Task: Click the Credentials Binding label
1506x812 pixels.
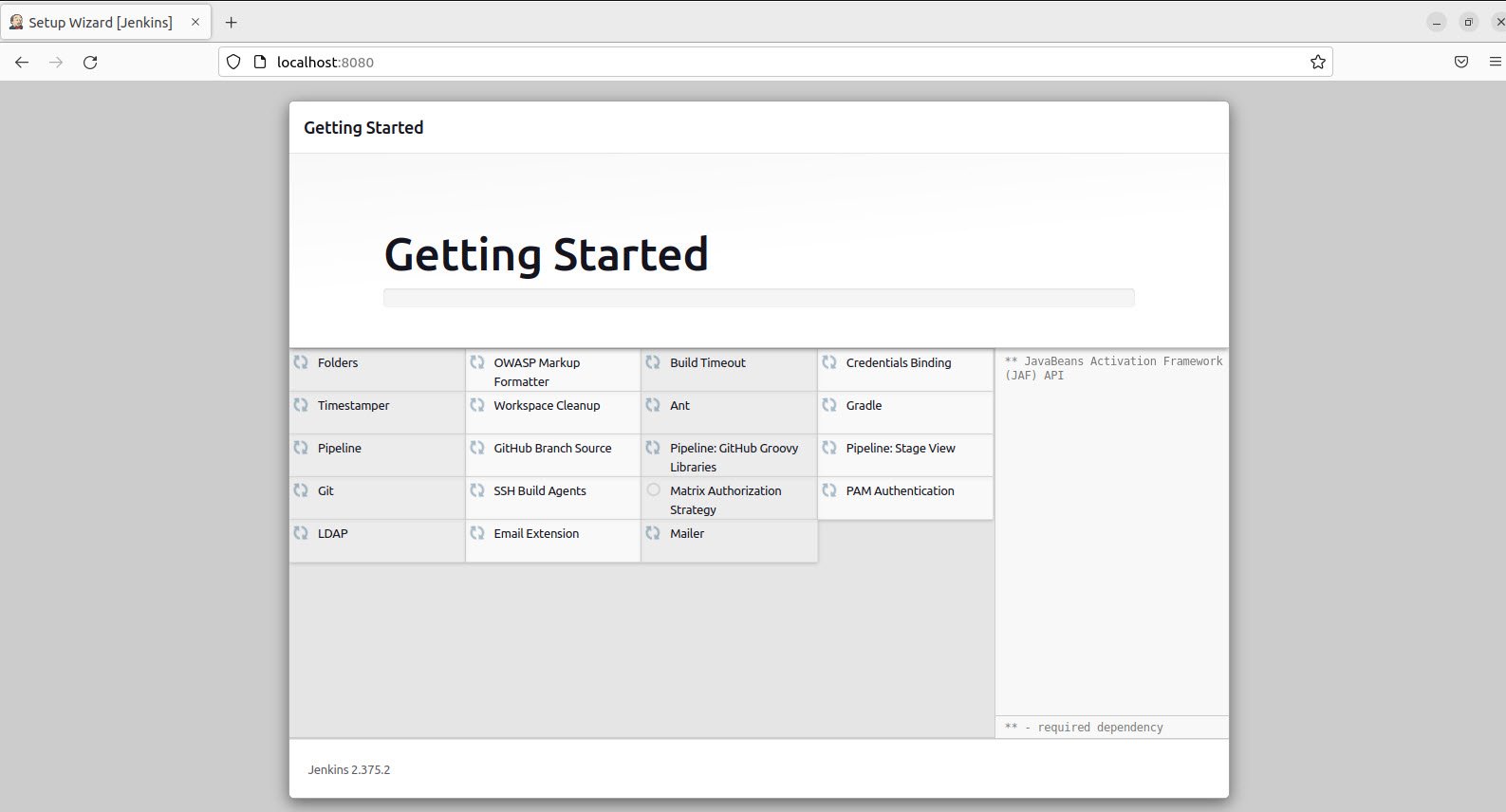Action: click(x=899, y=363)
